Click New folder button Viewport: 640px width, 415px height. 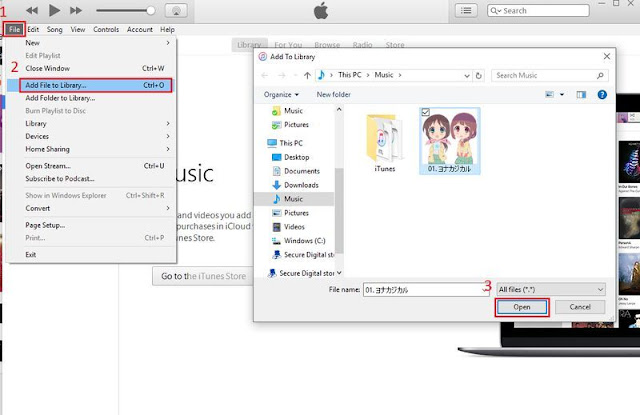click(333, 95)
